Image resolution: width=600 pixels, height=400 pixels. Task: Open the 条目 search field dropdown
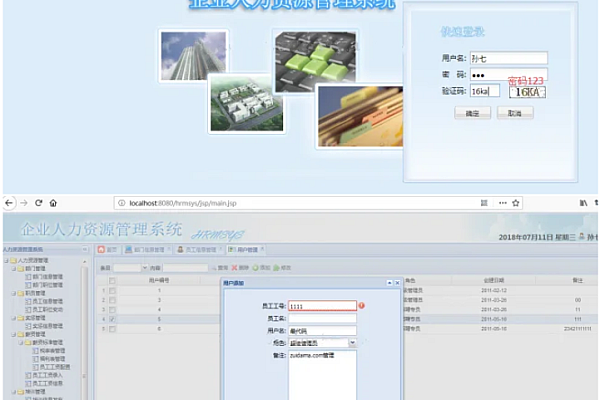(x=145, y=268)
